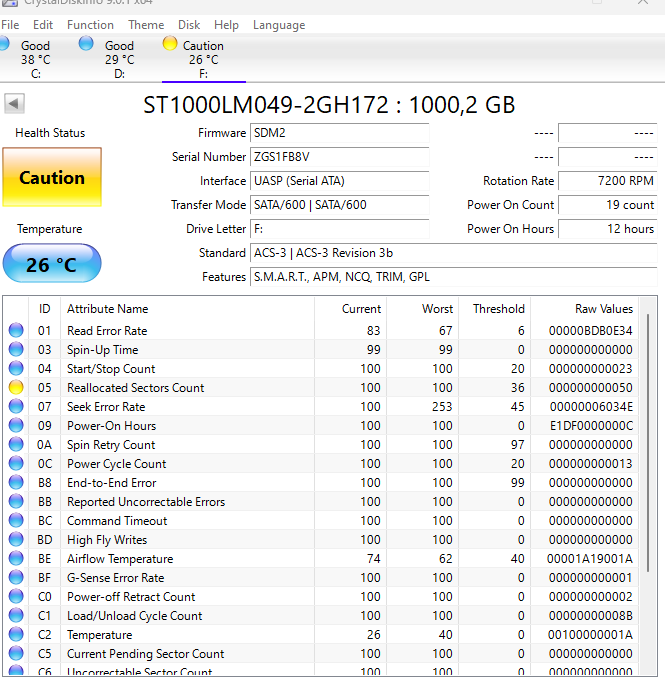The height and width of the screenshot is (679, 665).
Task: Click the Power On Hours value 12 hours
Action: tap(608, 229)
